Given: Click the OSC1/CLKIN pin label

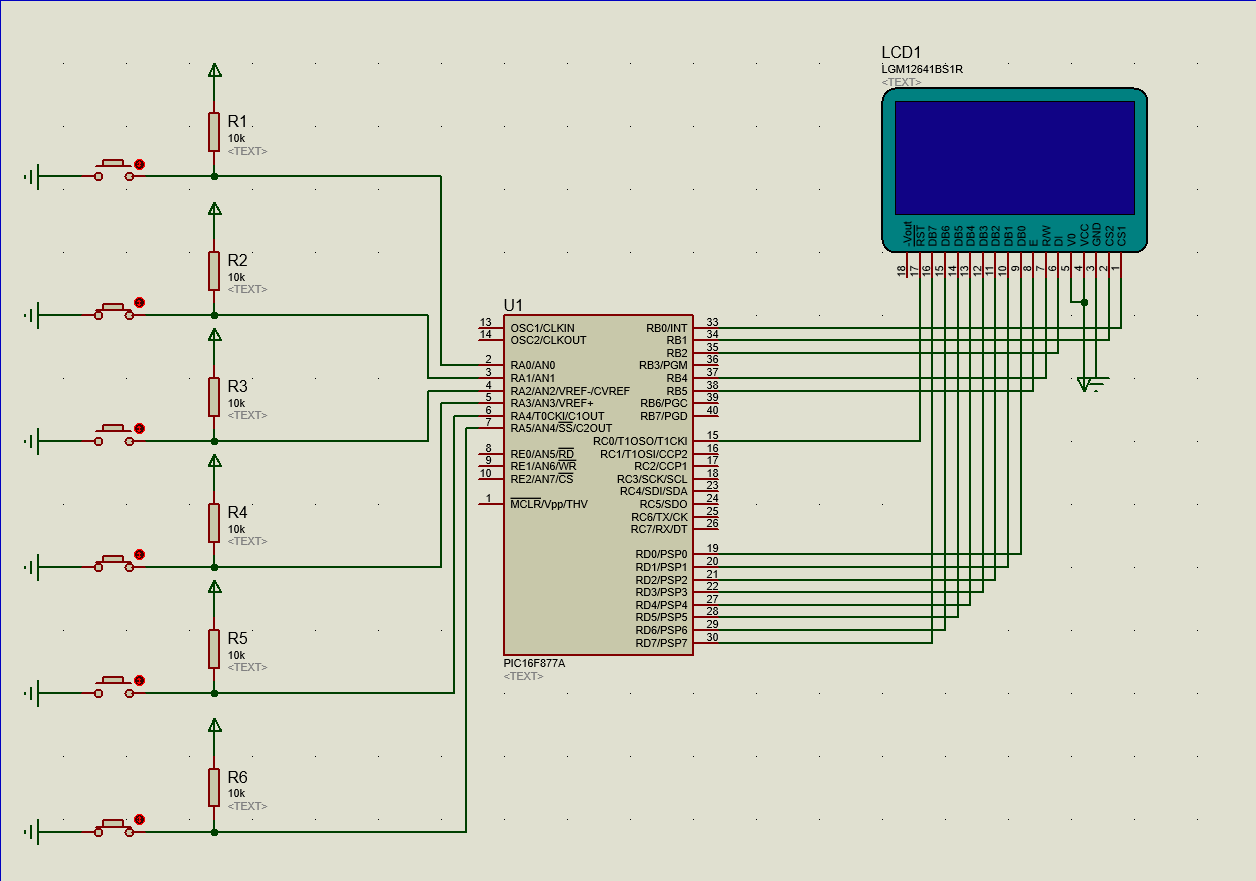Looking at the screenshot, I should (542, 328).
